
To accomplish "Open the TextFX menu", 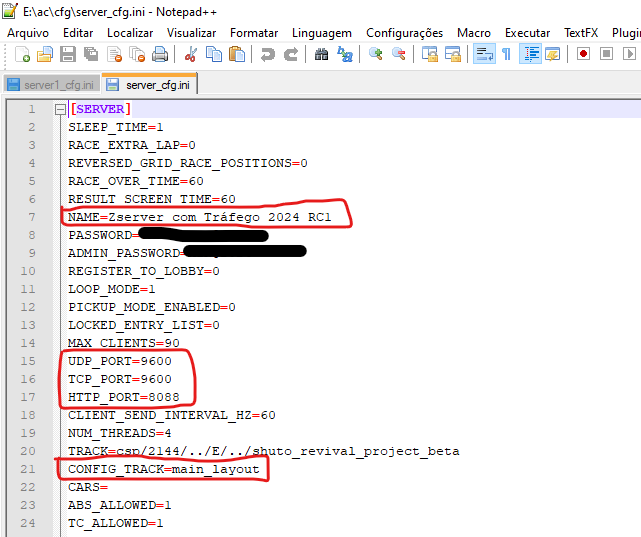I will 581,33.
